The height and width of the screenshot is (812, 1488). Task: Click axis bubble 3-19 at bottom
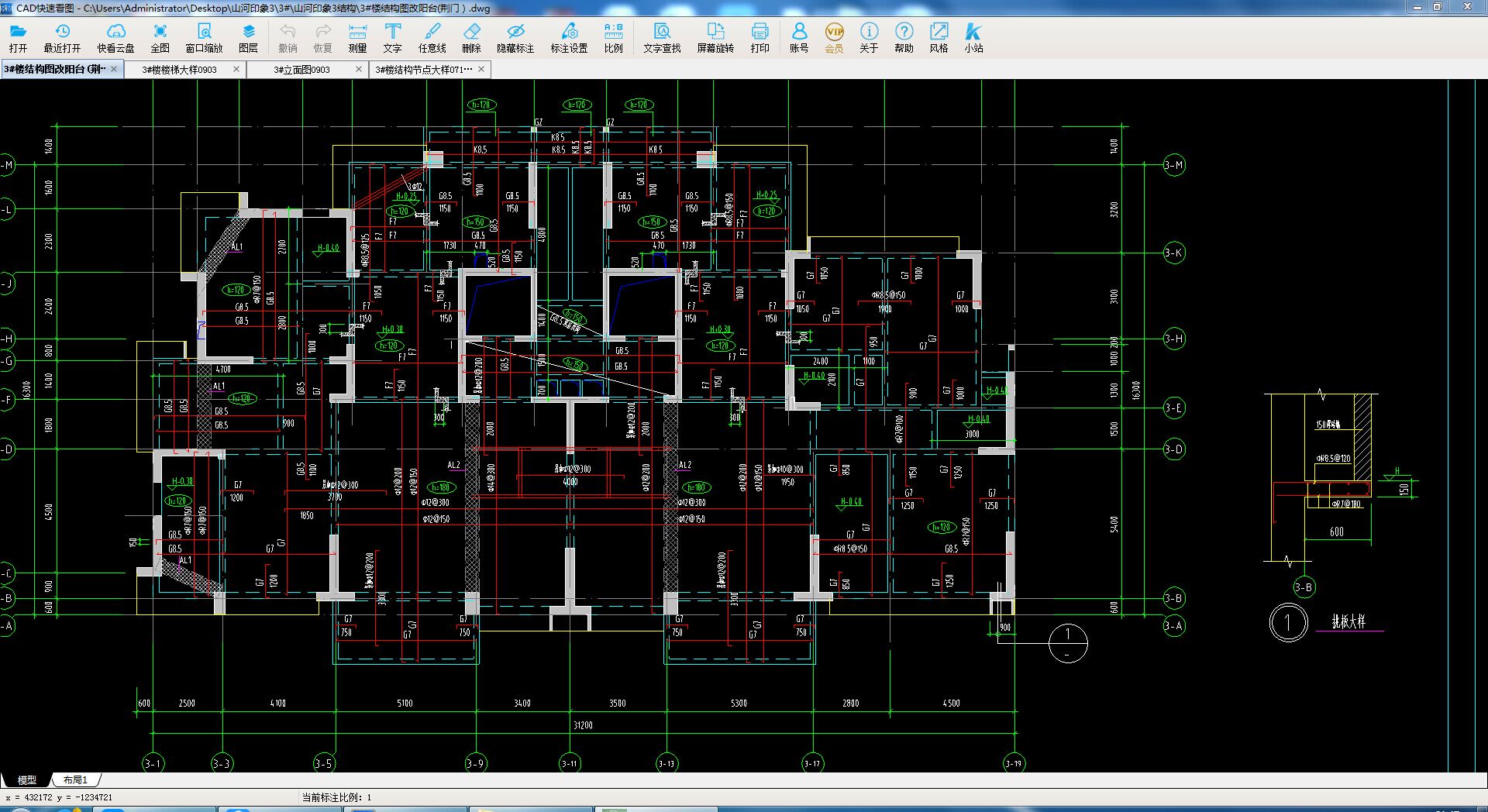pyautogui.click(x=1013, y=763)
